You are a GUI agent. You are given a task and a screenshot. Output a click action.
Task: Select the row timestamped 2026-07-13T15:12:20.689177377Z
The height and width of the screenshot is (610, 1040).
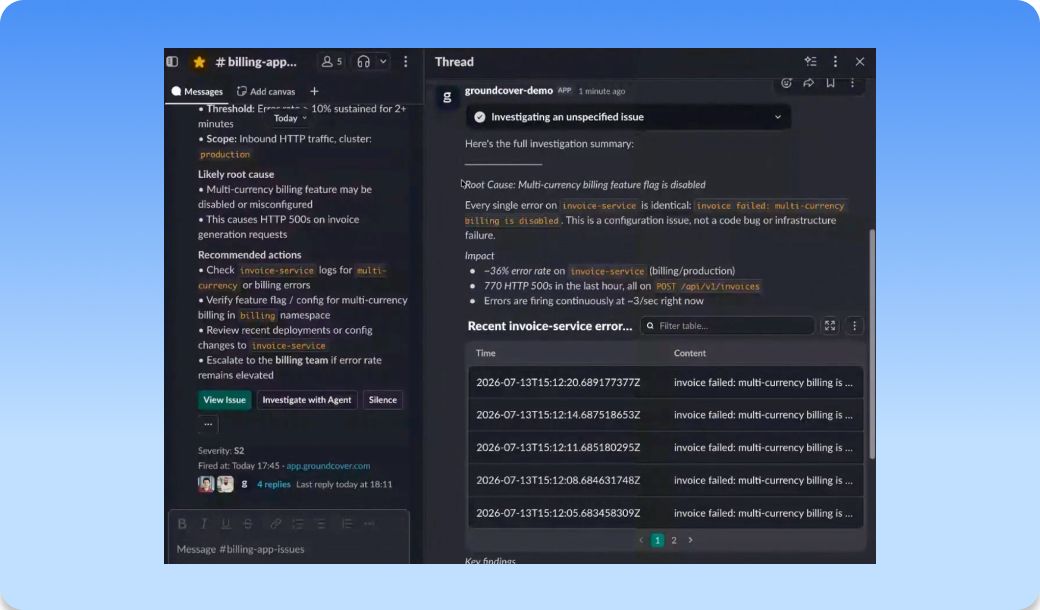(x=666, y=383)
